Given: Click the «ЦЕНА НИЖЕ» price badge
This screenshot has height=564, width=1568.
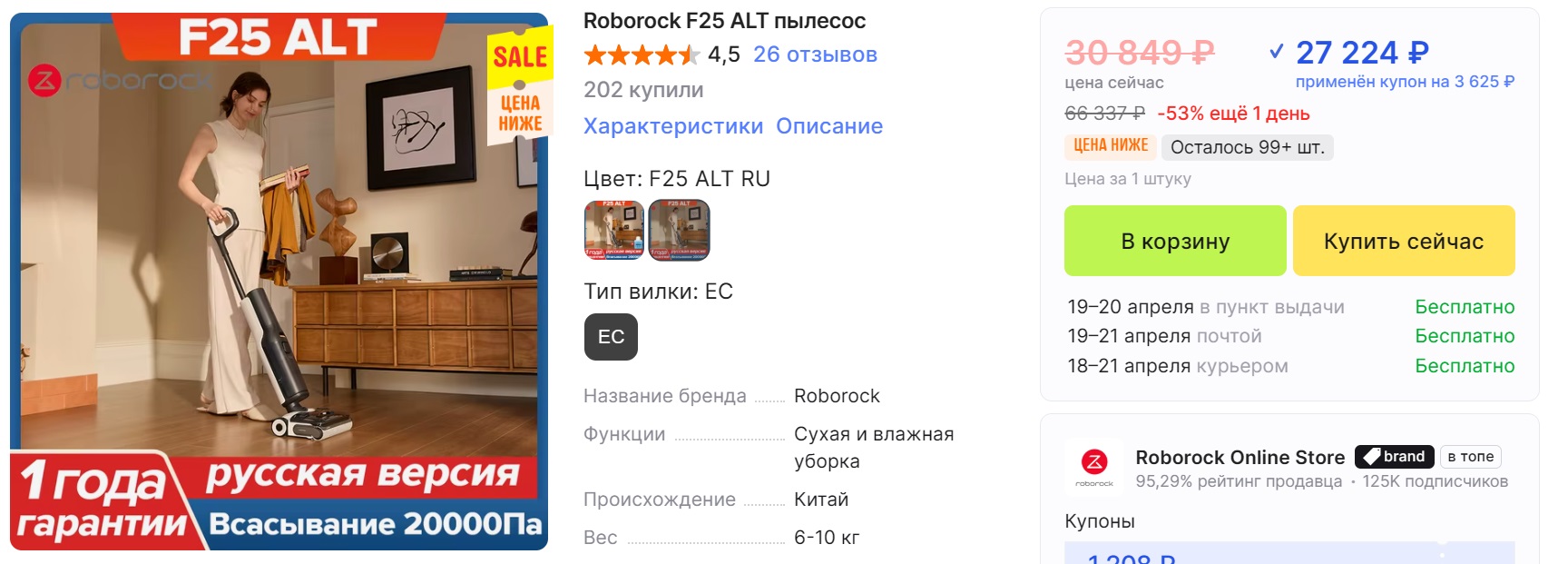Looking at the screenshot, I should pyautogui.click(x=1111, y=146).
